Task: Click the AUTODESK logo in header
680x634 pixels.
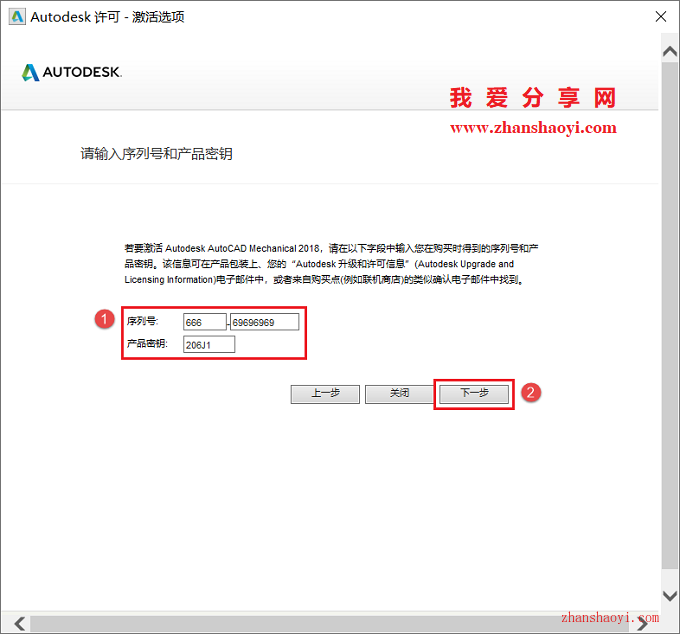Action: (x=72, y=72)
